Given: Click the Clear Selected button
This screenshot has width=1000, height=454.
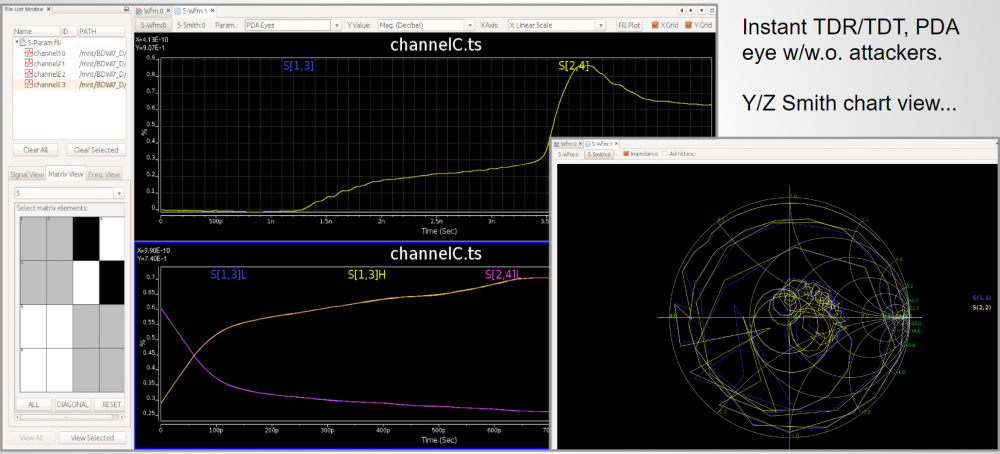Looking at the screenshot, I should tap(95, 150).
